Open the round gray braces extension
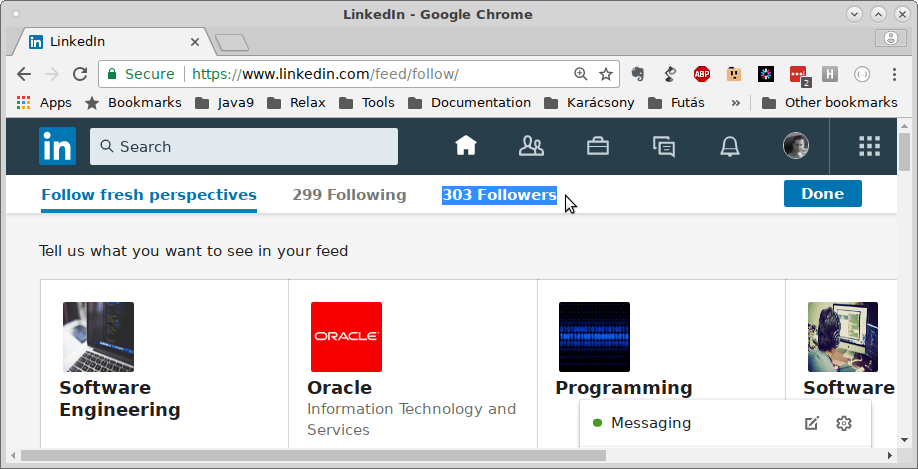The width and height of the screenshot is (918, 469). tap(862, 74)
